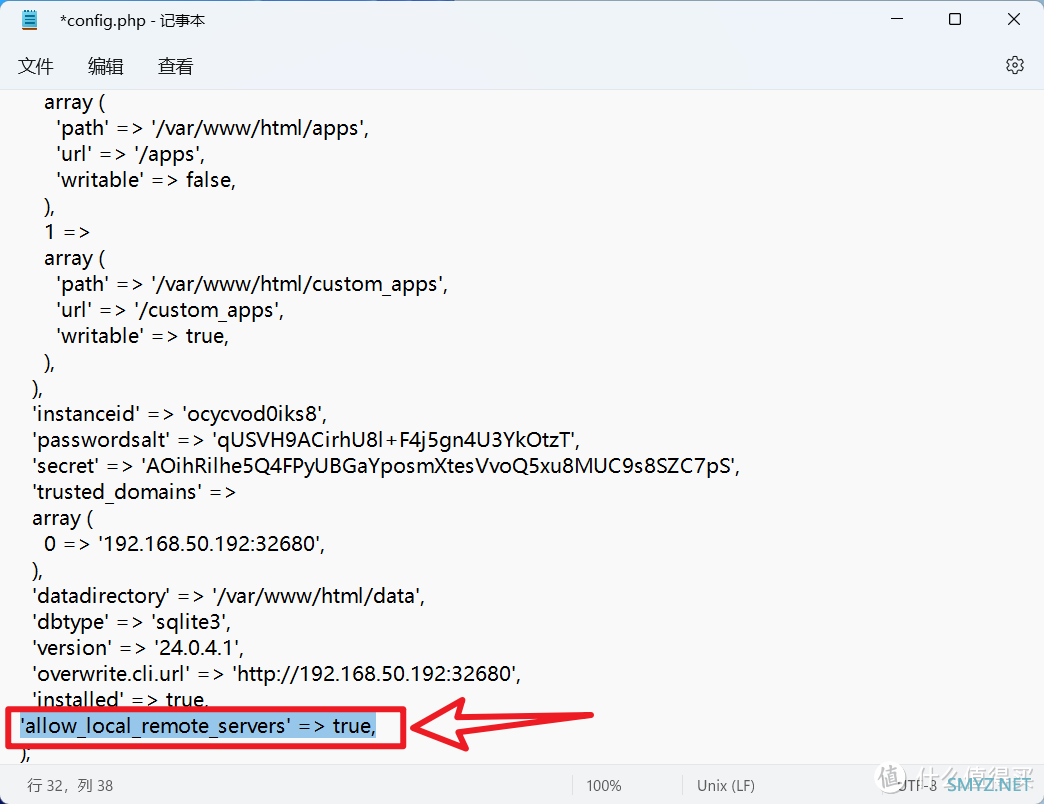This screenshot has width=1044, height=804.
Task: Click the 0 => '192.168.50.192:32680' line
Action: click(x=184, y=544)
